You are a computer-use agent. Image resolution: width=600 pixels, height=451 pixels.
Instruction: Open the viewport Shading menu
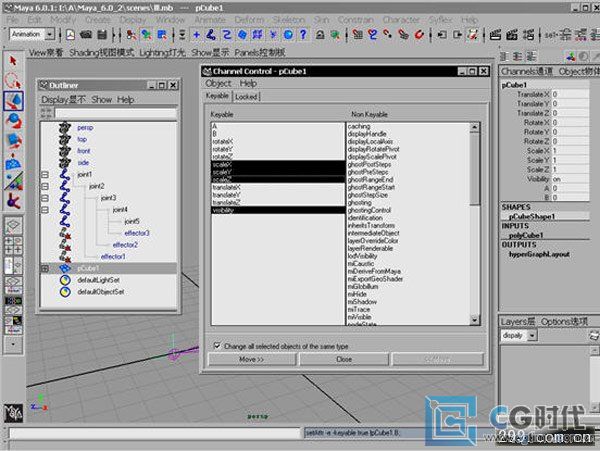(102, 52)
